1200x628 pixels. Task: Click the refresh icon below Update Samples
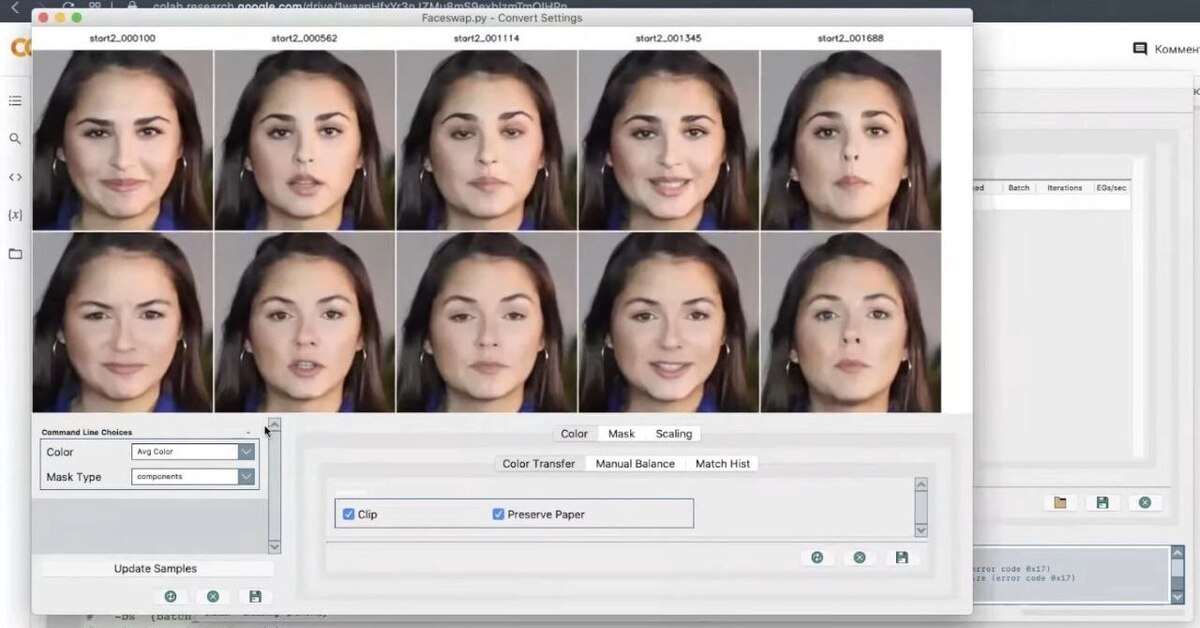tap(170, 596)
